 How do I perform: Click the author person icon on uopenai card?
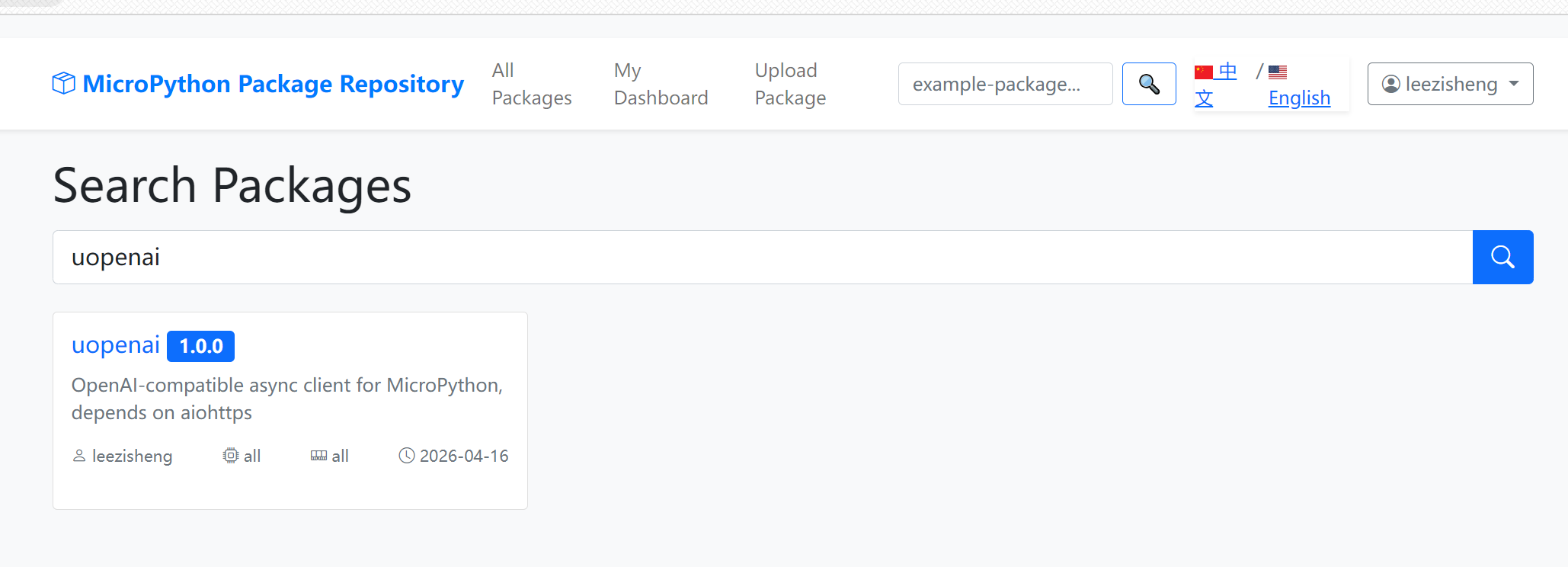[79, 456]
